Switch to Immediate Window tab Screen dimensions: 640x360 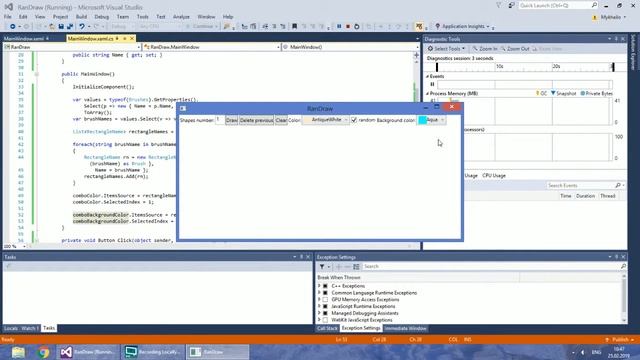coord(405,328)
